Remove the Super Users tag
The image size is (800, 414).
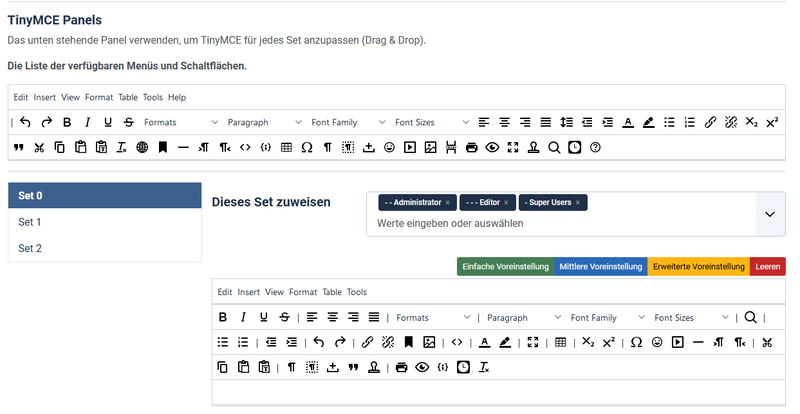(x=580, y=203)
